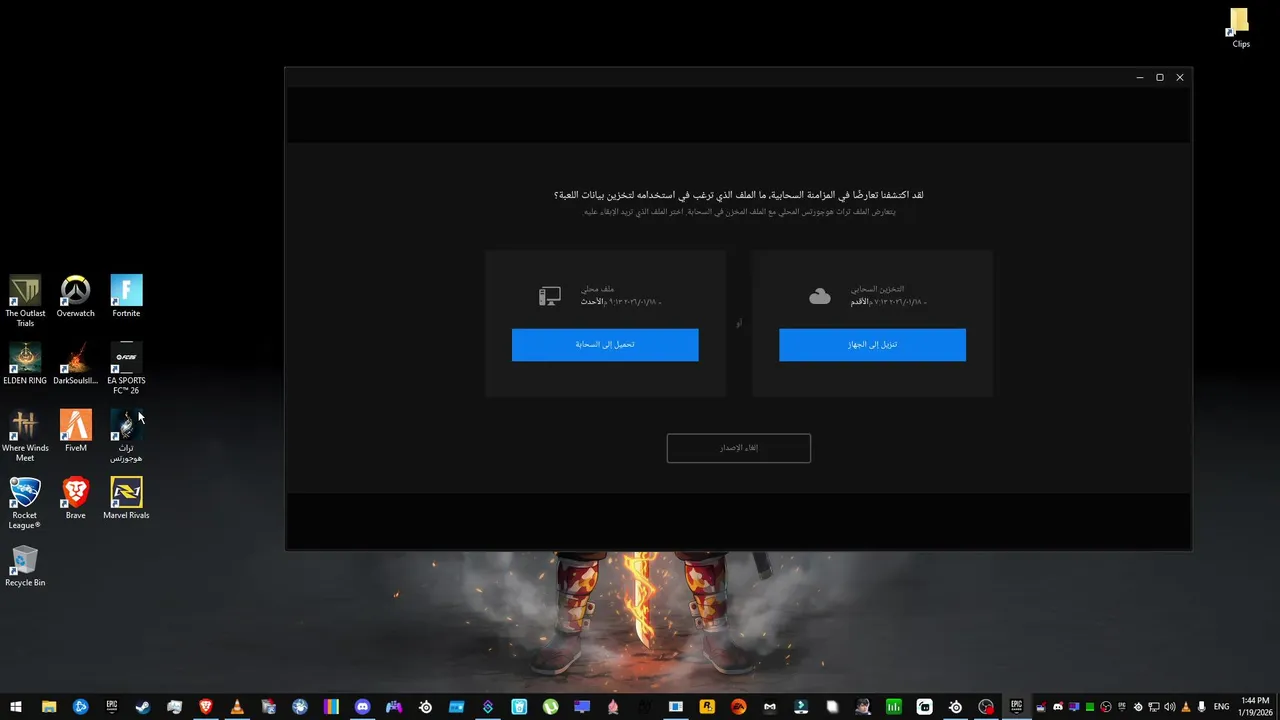Open Battle.net from the taskbar
Image resolution: width=1280 pixels, height=720 pixels.
point(81,707)
